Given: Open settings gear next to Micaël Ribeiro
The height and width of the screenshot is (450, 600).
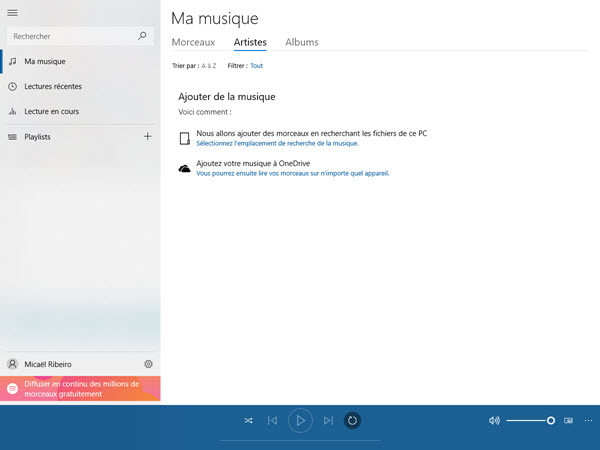Looking at the screenshot, I should (x=148, y=364).
